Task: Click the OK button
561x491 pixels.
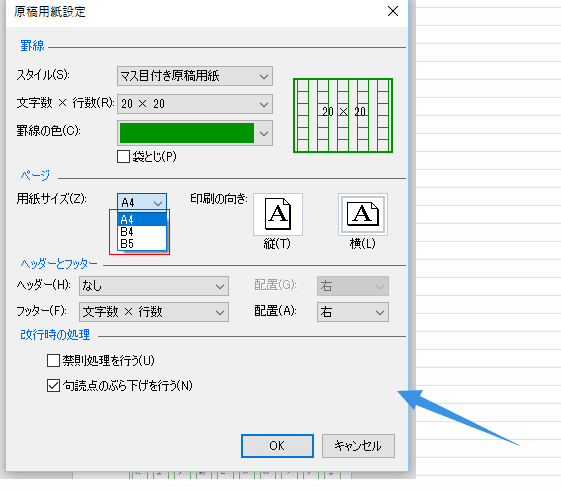Action: point(277,446)
